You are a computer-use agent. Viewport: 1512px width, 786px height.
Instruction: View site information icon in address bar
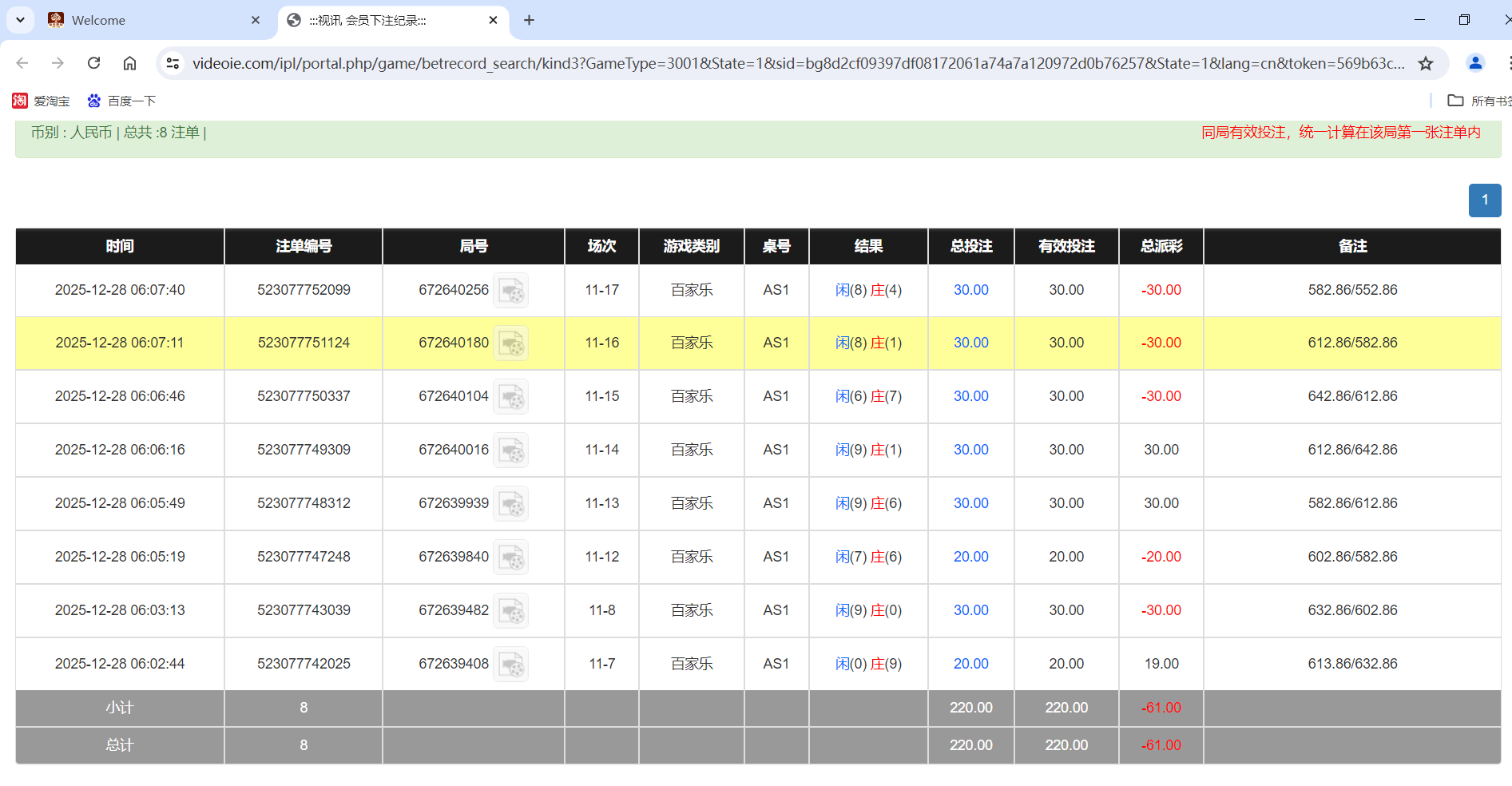pyautogui.click(x=173, y=63)
